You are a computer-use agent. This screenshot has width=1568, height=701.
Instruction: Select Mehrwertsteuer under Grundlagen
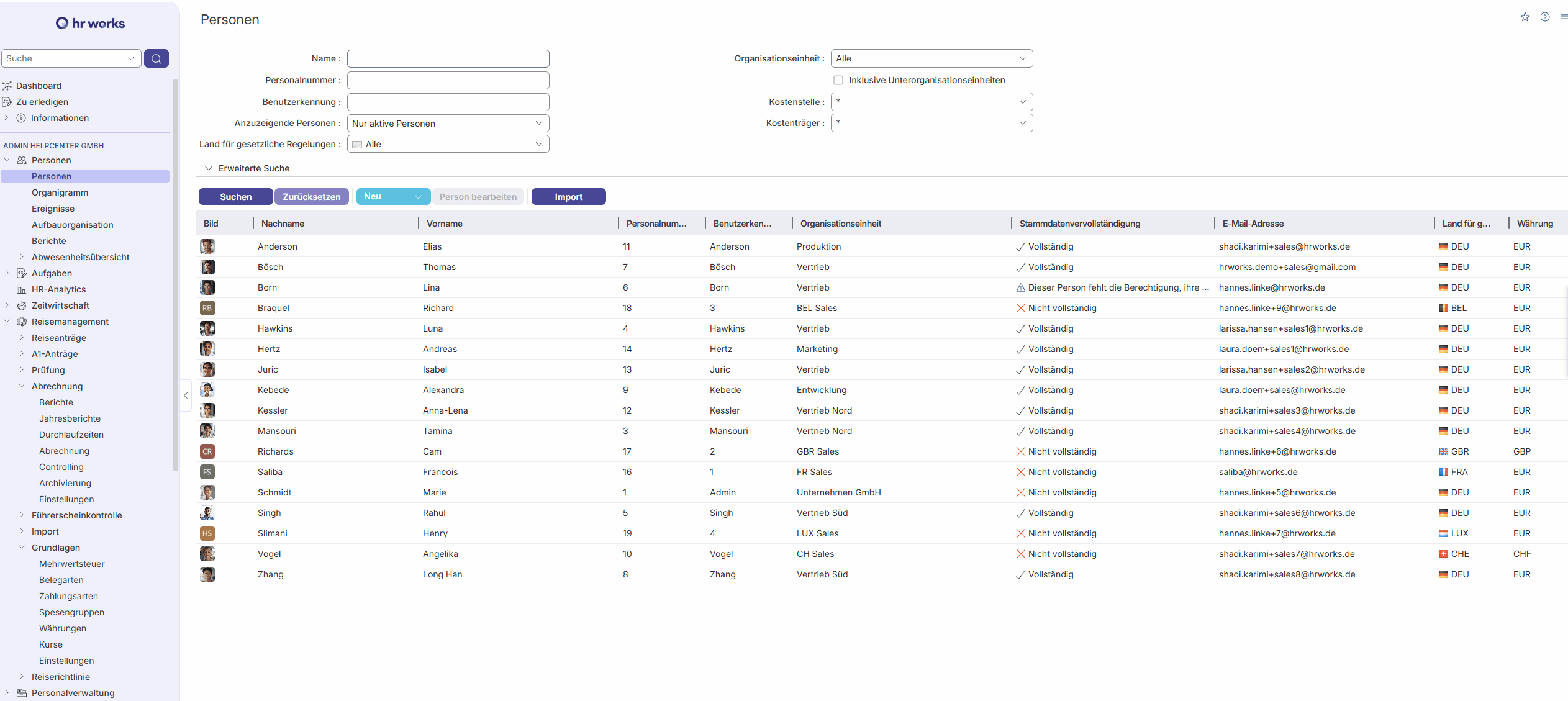pos(71,564)
